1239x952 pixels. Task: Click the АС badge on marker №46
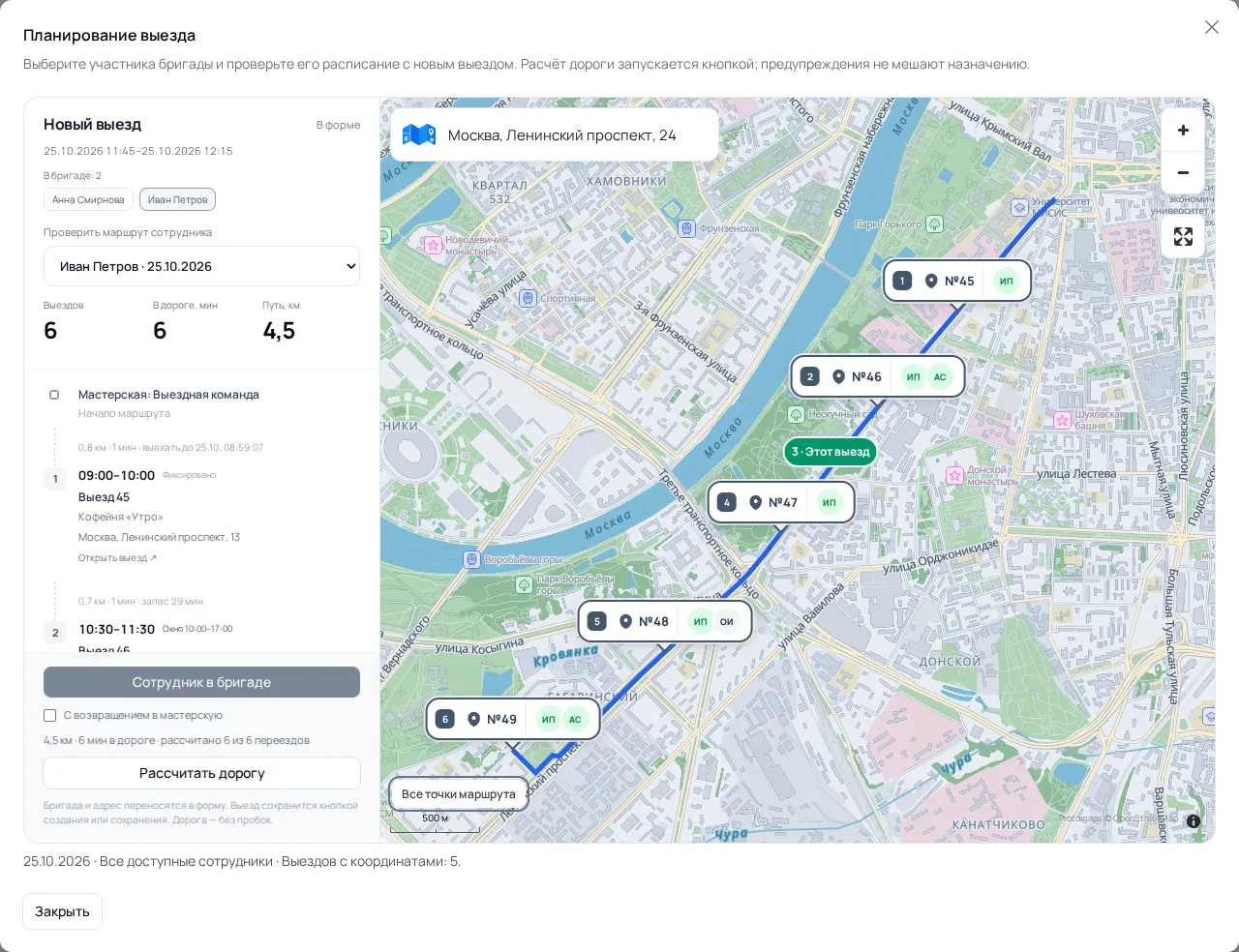point(940,376)
